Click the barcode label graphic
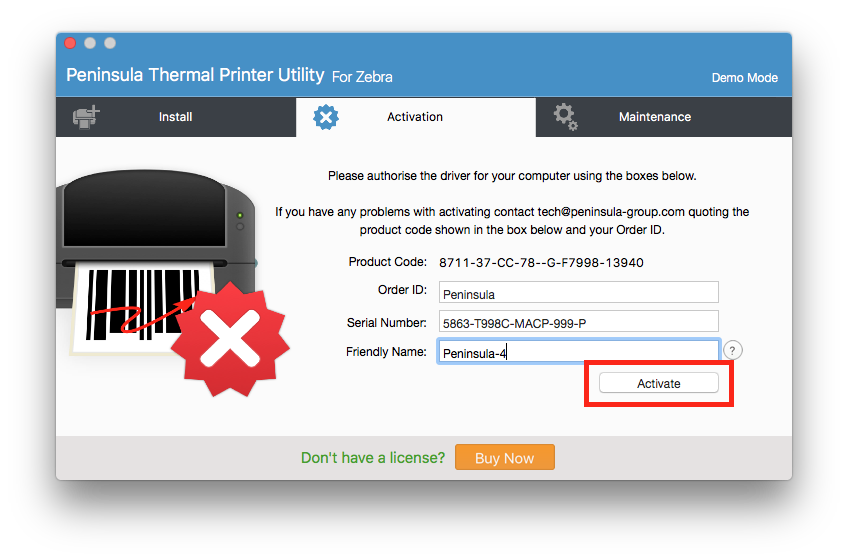848x560 pixels. [141, 308]
